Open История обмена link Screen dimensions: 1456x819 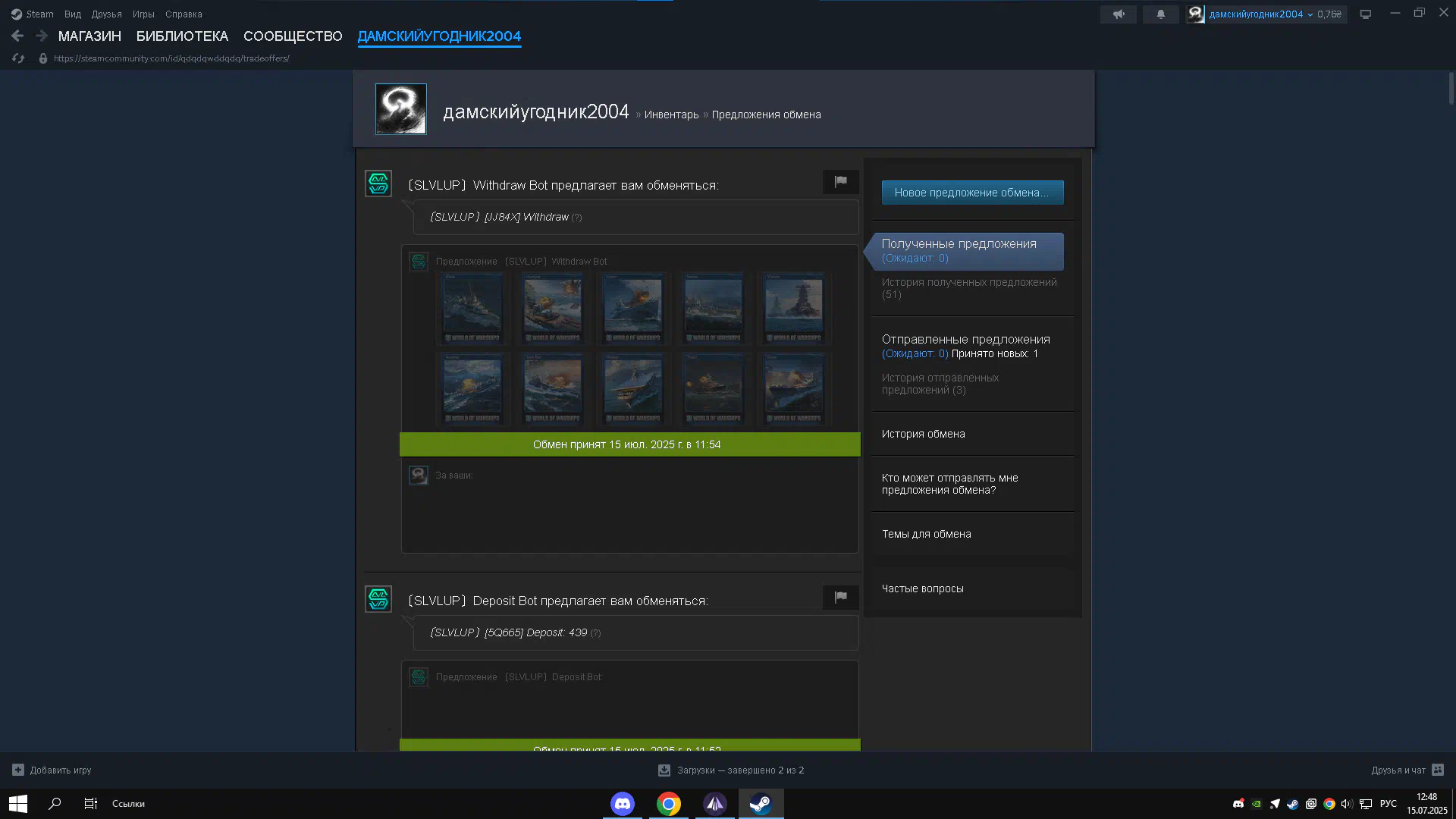[x=923, y=434]
